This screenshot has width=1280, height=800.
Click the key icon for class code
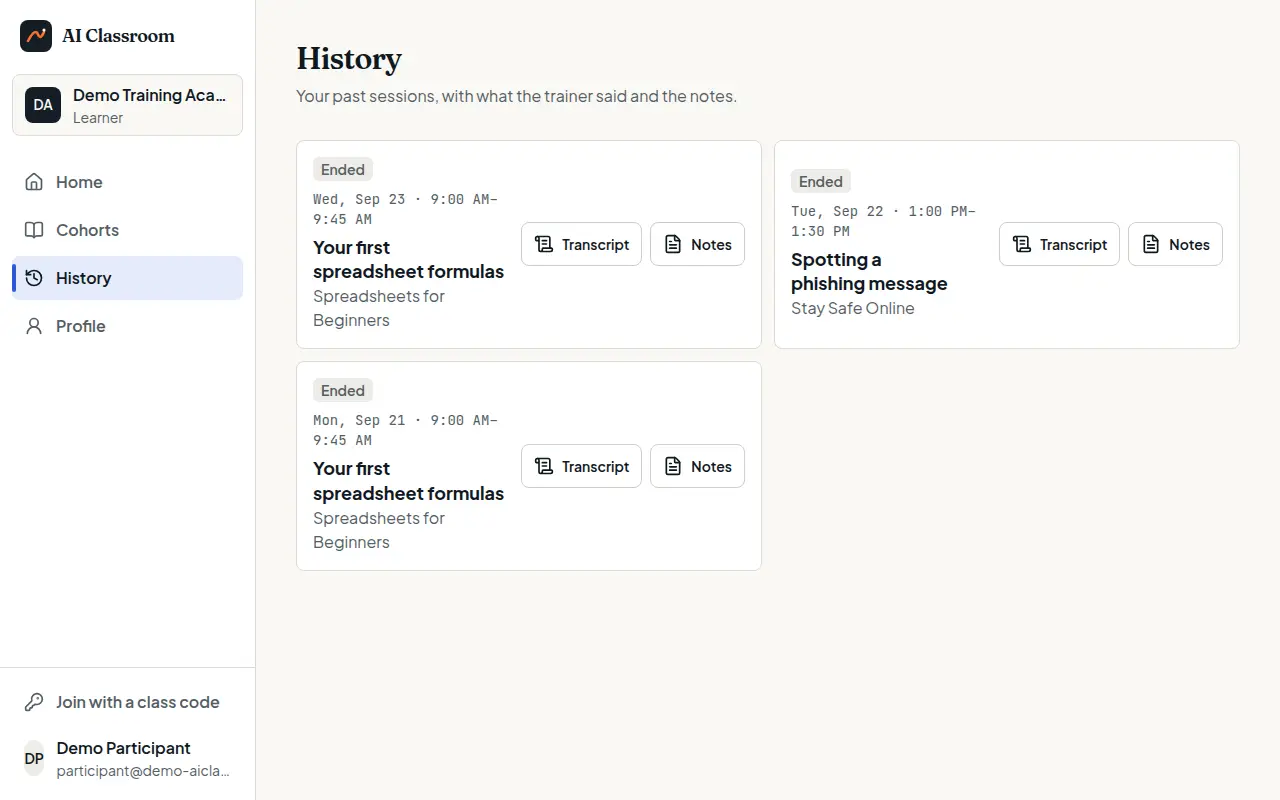[34, 702]
